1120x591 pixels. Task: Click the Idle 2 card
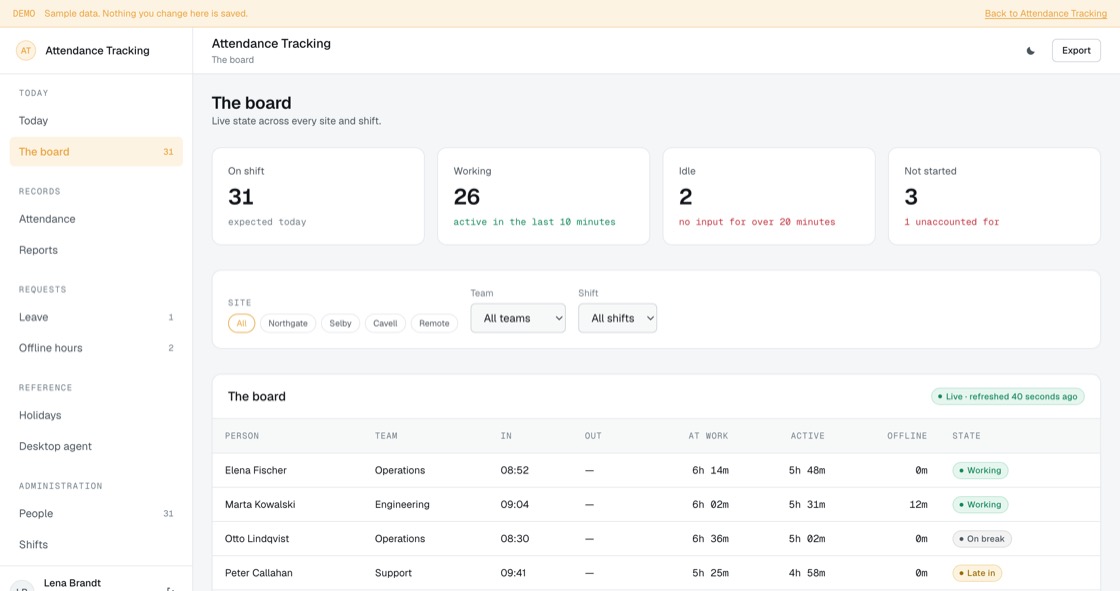(x=769, y=197)
